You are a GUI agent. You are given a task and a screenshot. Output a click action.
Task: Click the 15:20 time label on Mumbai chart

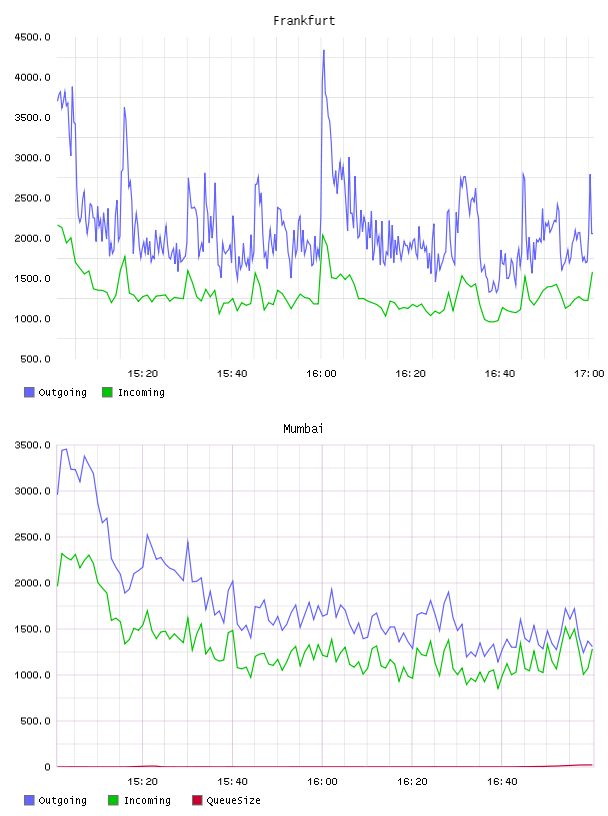click(143, 782)
